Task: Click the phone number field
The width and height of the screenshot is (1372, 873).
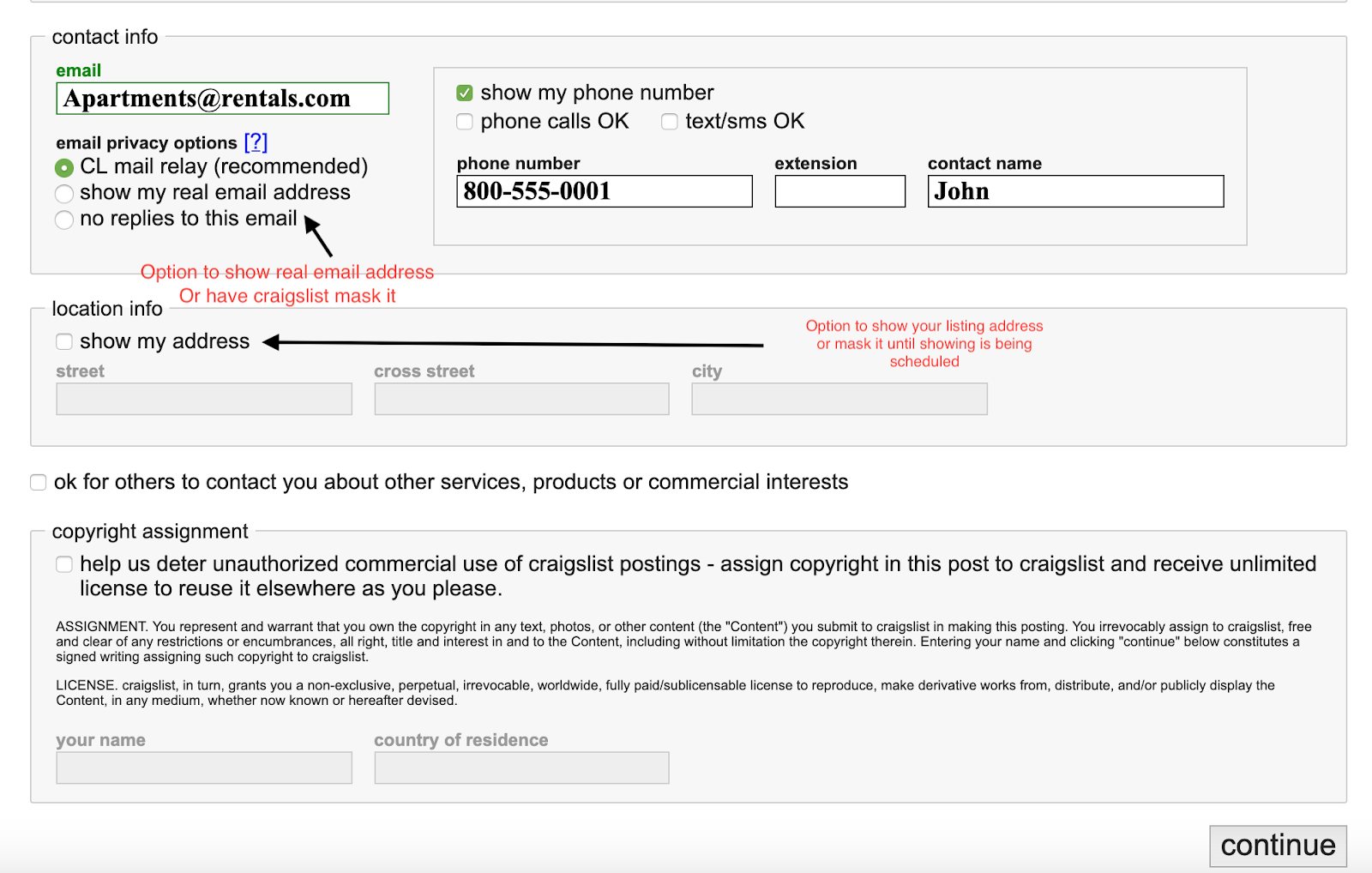Action: pyautogui.click(x=605, y=191)
